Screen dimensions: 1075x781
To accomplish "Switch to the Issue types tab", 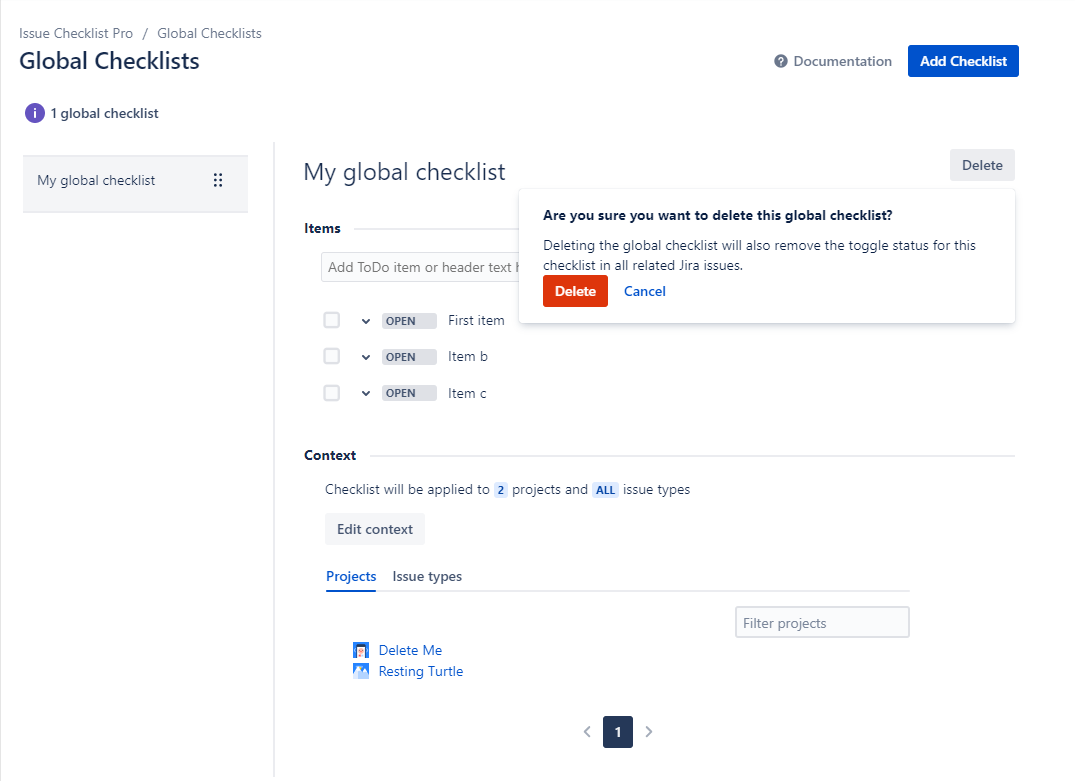I will 427,576.
